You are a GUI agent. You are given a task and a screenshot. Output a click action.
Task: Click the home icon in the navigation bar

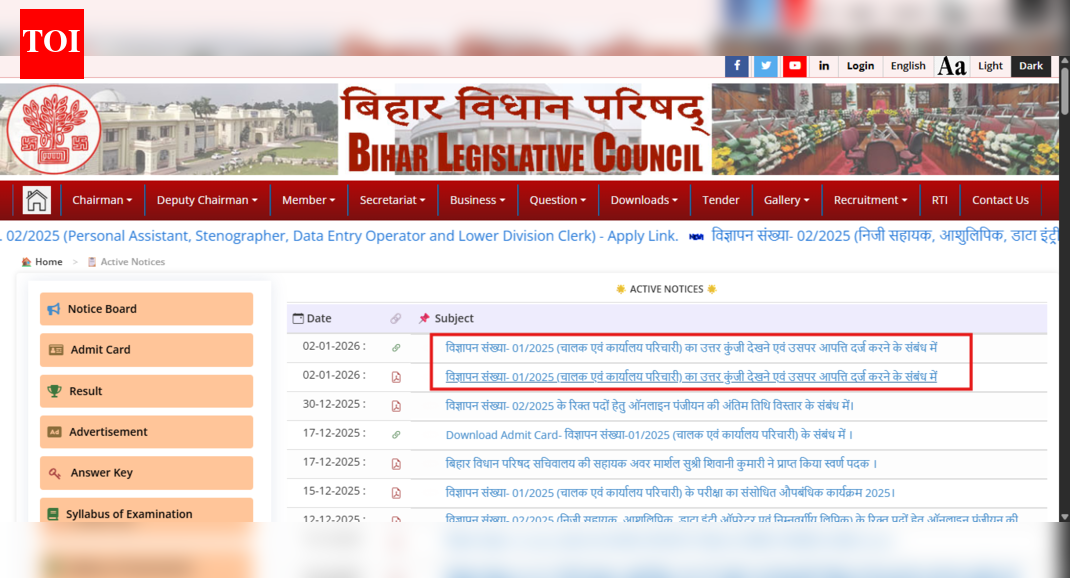point(36,199)
